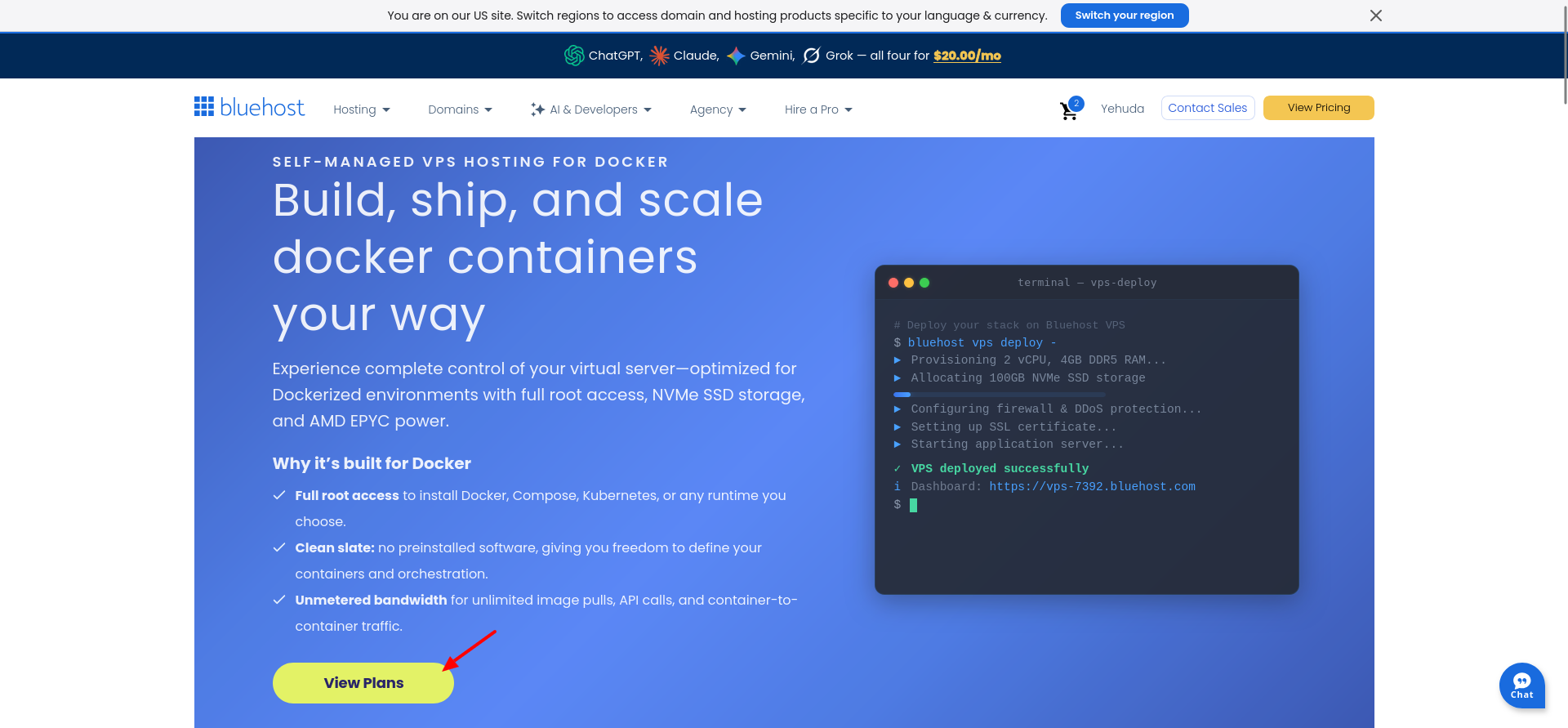Click the View Pricing button

pos(1319,108)
